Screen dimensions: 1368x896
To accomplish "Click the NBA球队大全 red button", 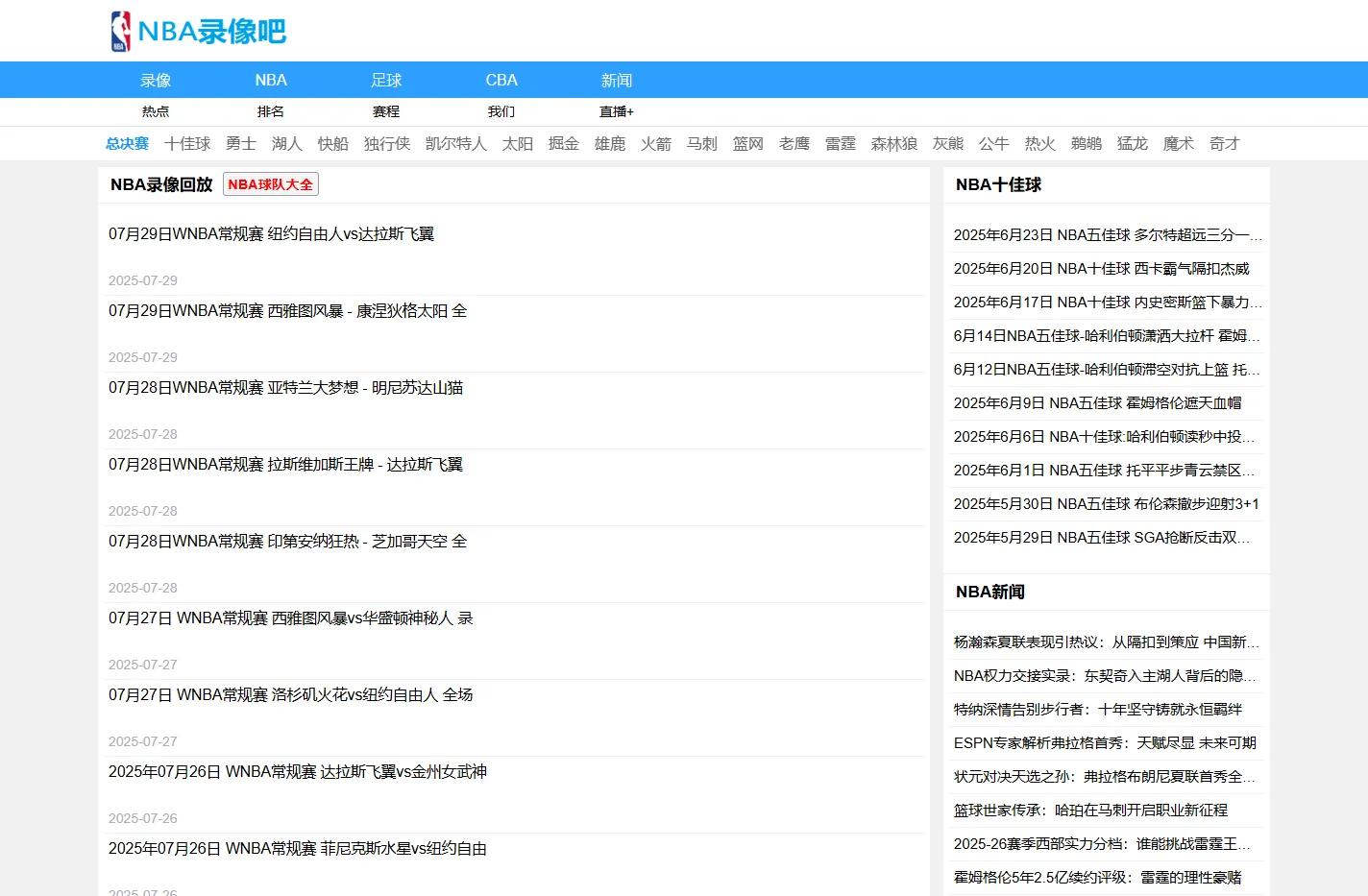I will coord(271,184).
